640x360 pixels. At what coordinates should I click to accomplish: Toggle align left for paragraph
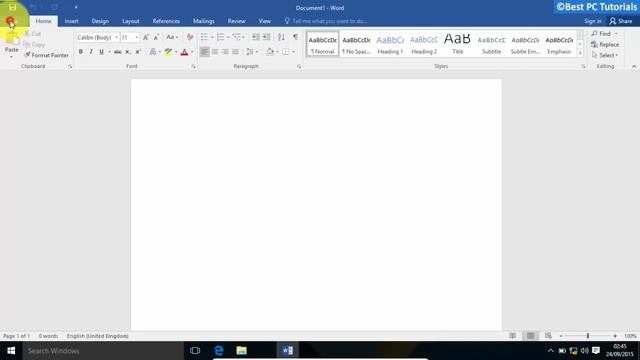point(204,52)
